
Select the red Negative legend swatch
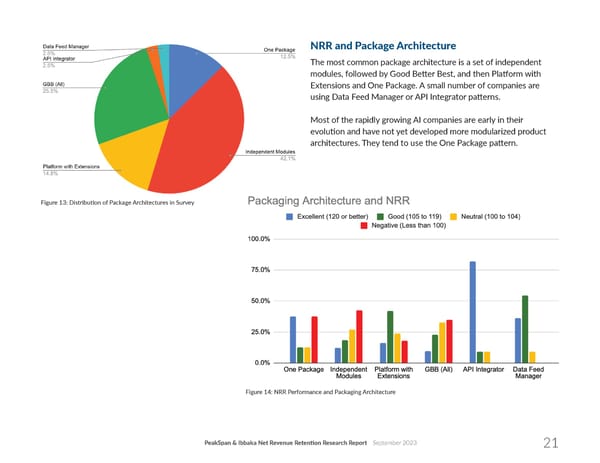coord(365,227)
